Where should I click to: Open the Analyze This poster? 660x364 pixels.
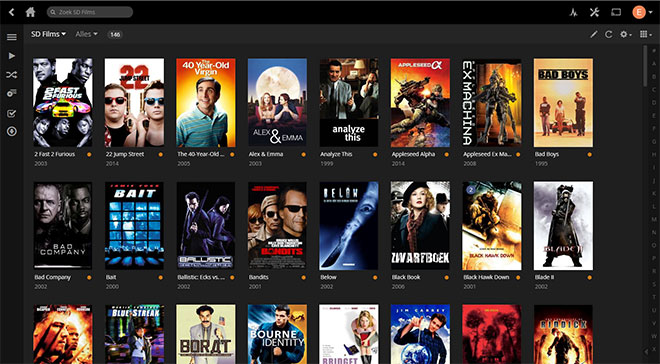[349, 102]
